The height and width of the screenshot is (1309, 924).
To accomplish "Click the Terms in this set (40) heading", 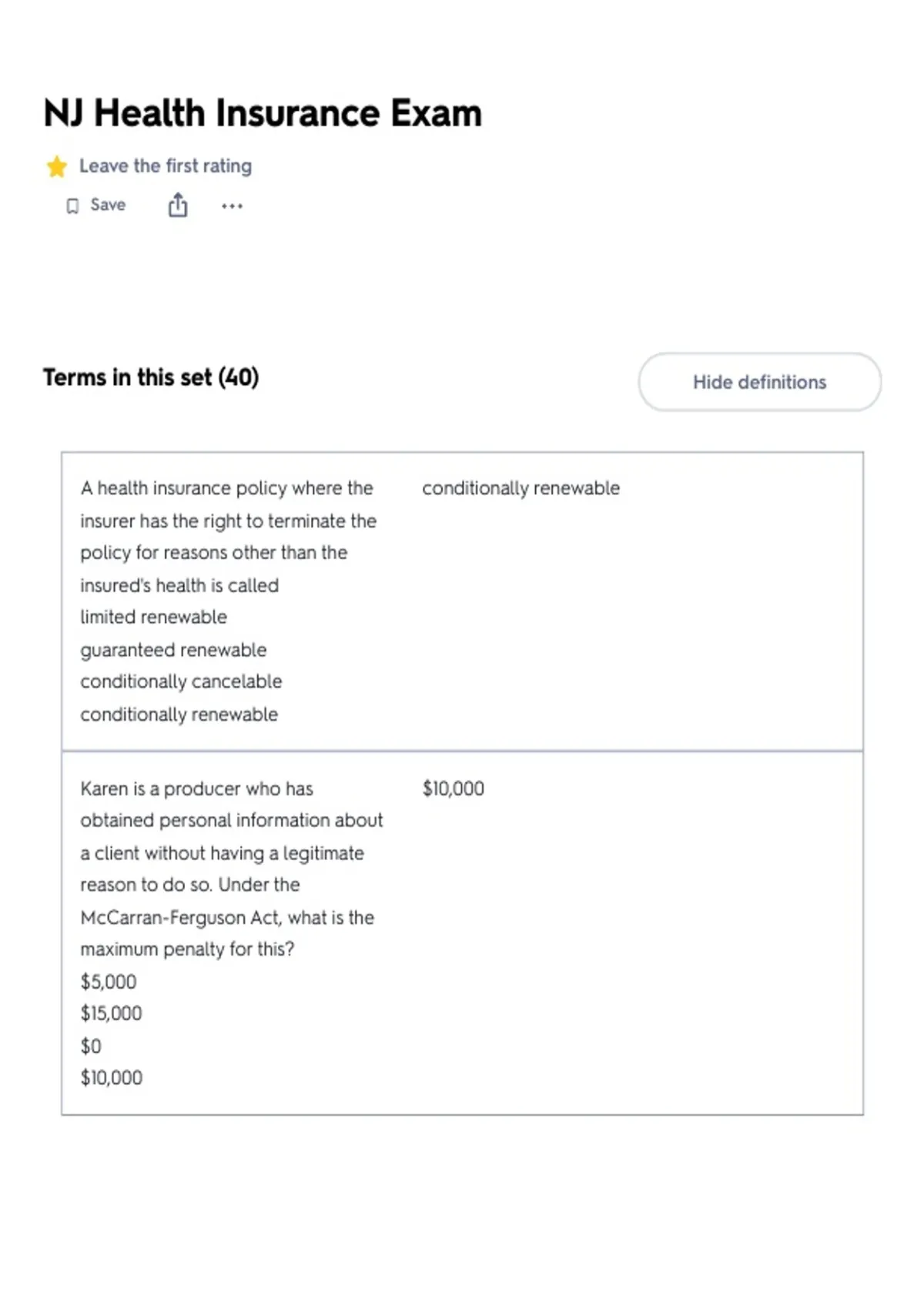I will coord(151,377).
